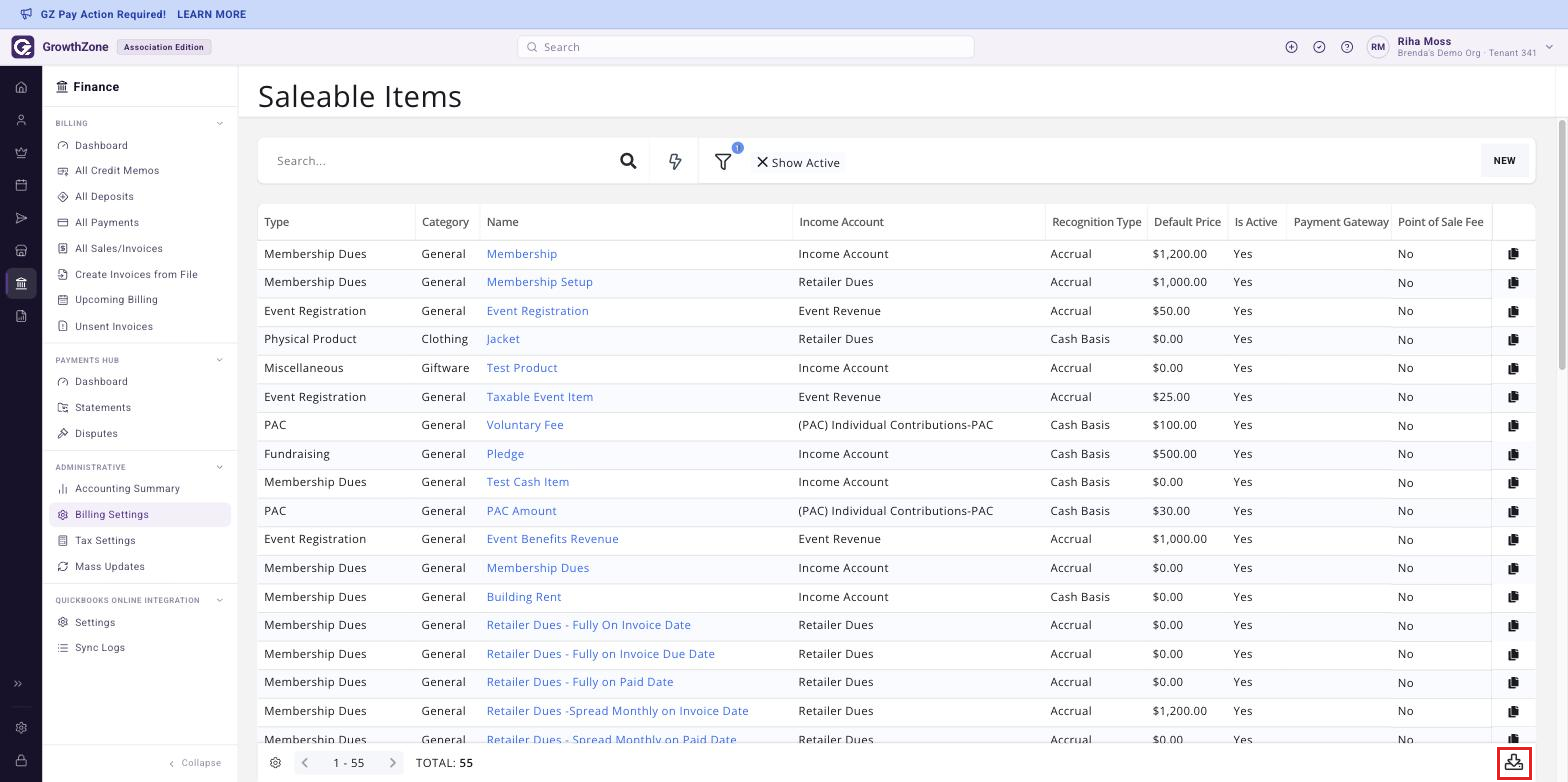Open the communications send icon in rail
The height and width of the screenshot is (782, 1568).
point(21,218)
